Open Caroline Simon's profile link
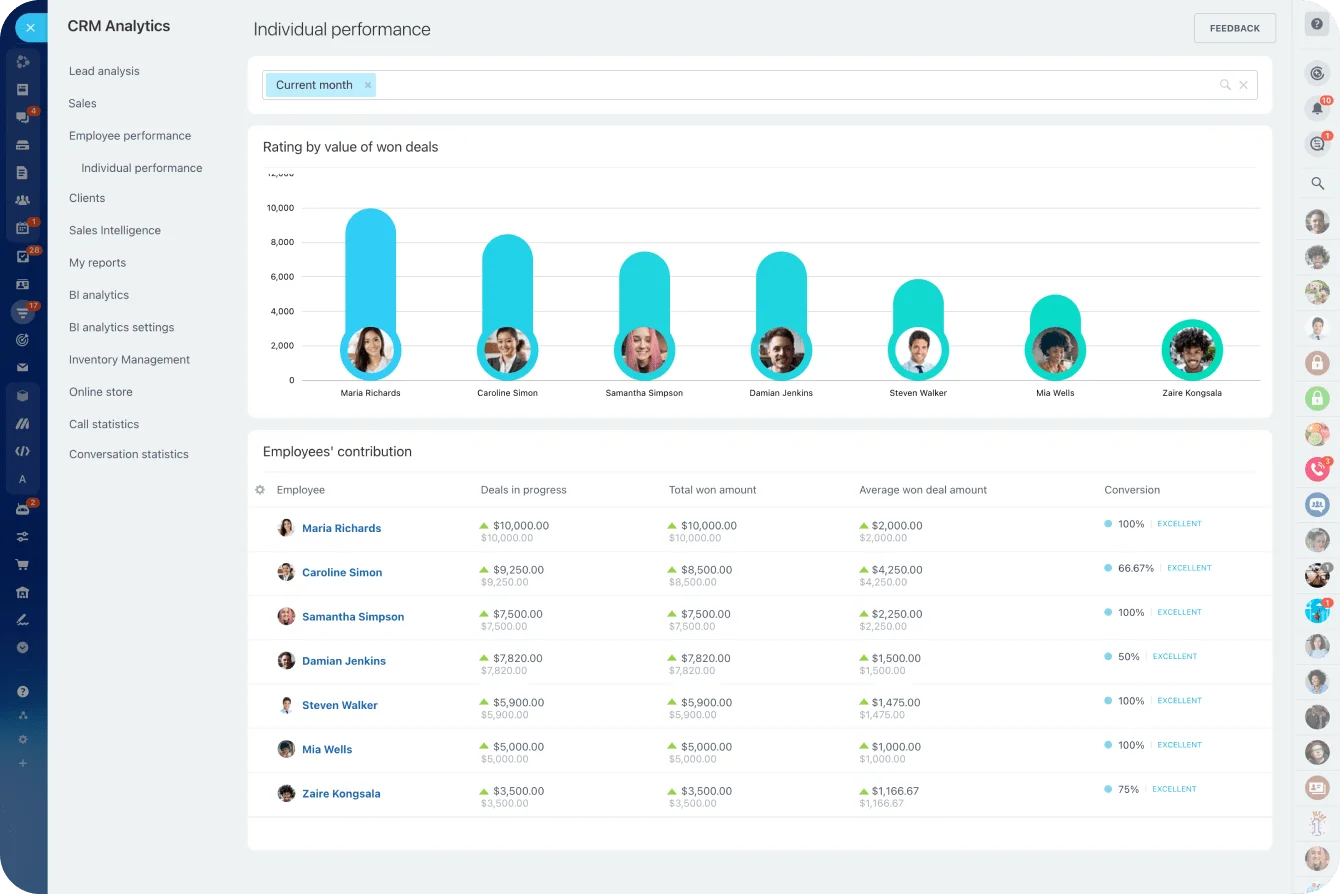Viewport: 1340px width, 894px height. (x=342, y=572)
